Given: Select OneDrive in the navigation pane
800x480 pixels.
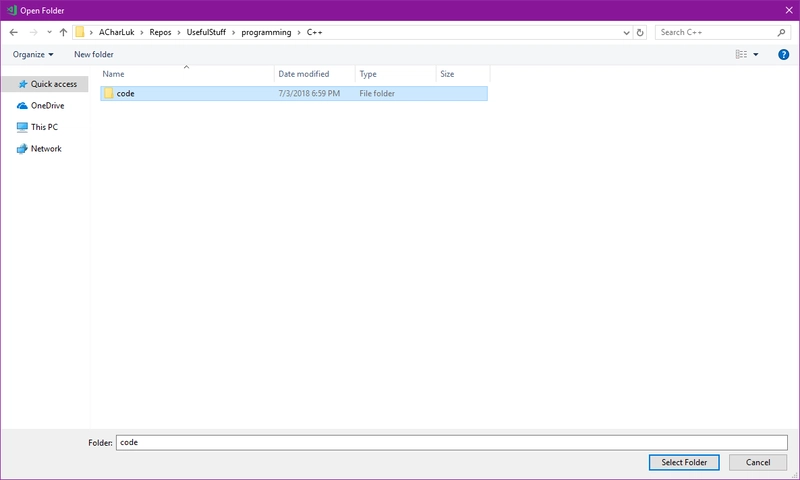Looking at the screenshot, I should (47, 105).
